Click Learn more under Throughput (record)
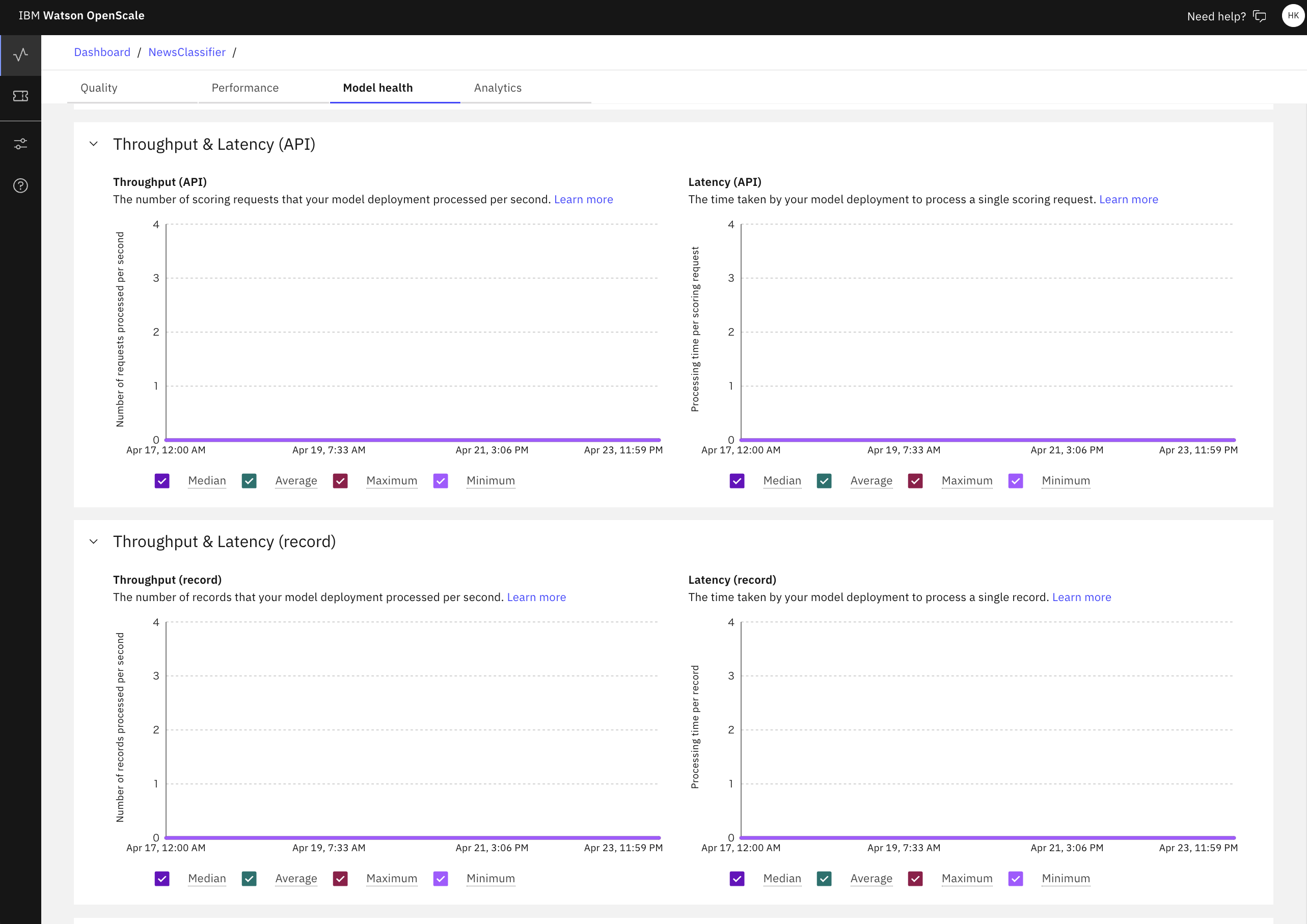Screen dimensions: 1307x924 coord(536,597)
